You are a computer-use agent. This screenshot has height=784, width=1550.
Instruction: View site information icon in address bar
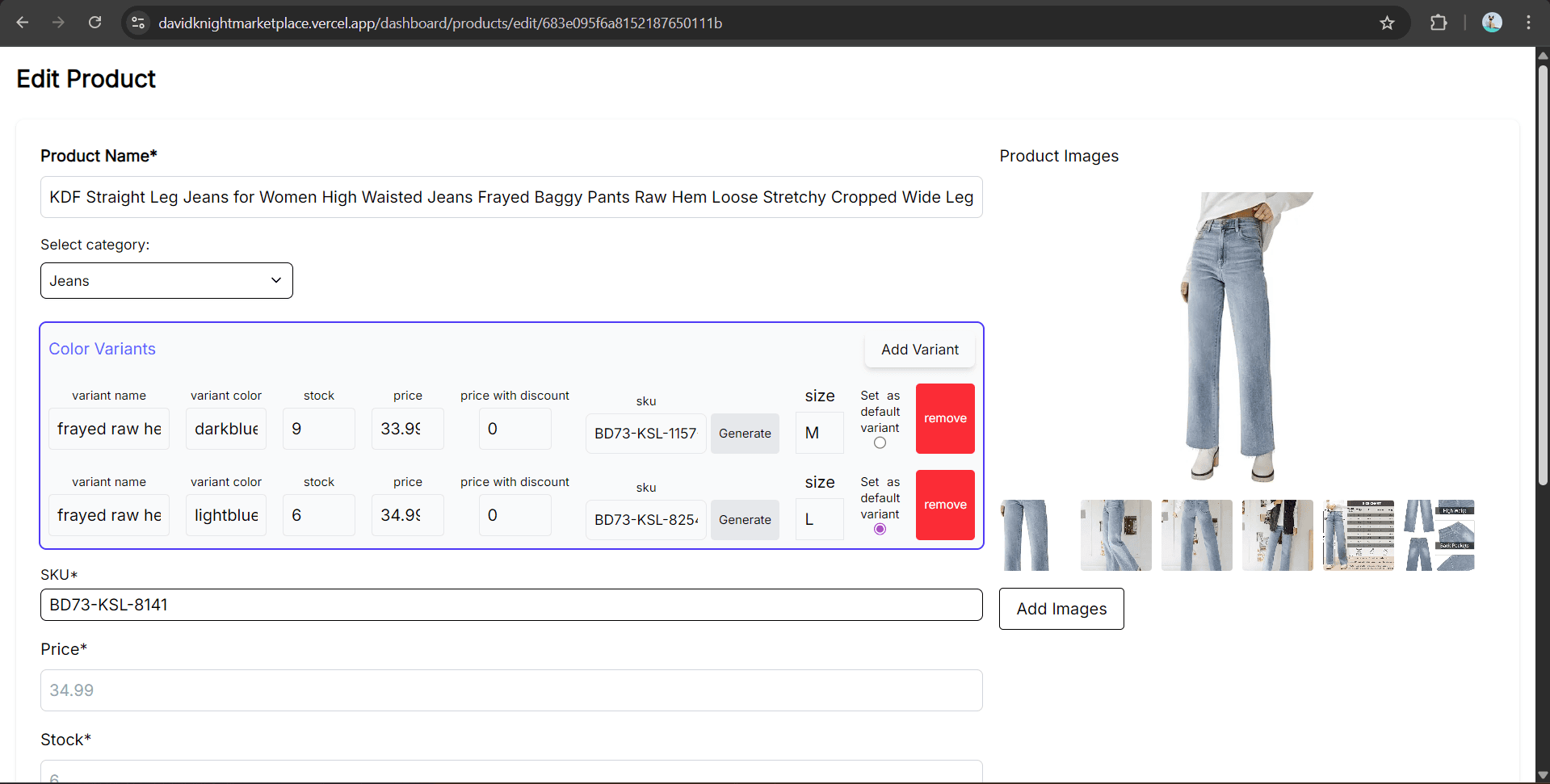coord(138,23)
